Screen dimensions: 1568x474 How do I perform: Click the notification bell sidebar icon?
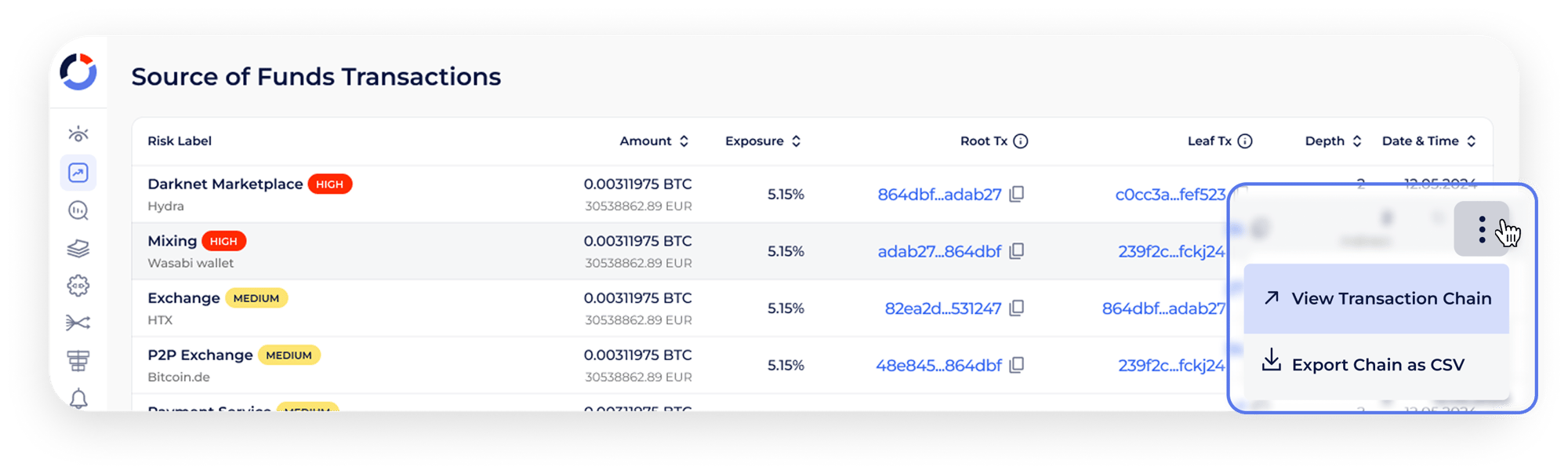(x=78, y=399)
